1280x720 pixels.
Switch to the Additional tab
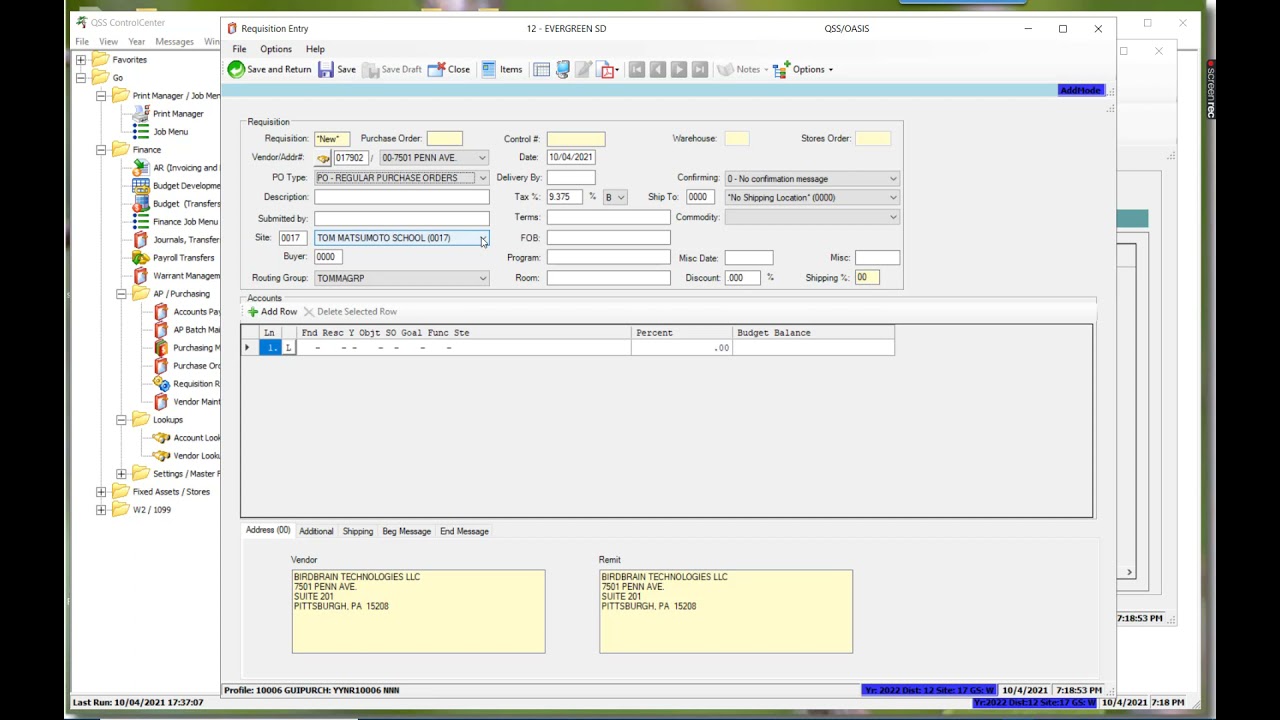pos(316,531)
